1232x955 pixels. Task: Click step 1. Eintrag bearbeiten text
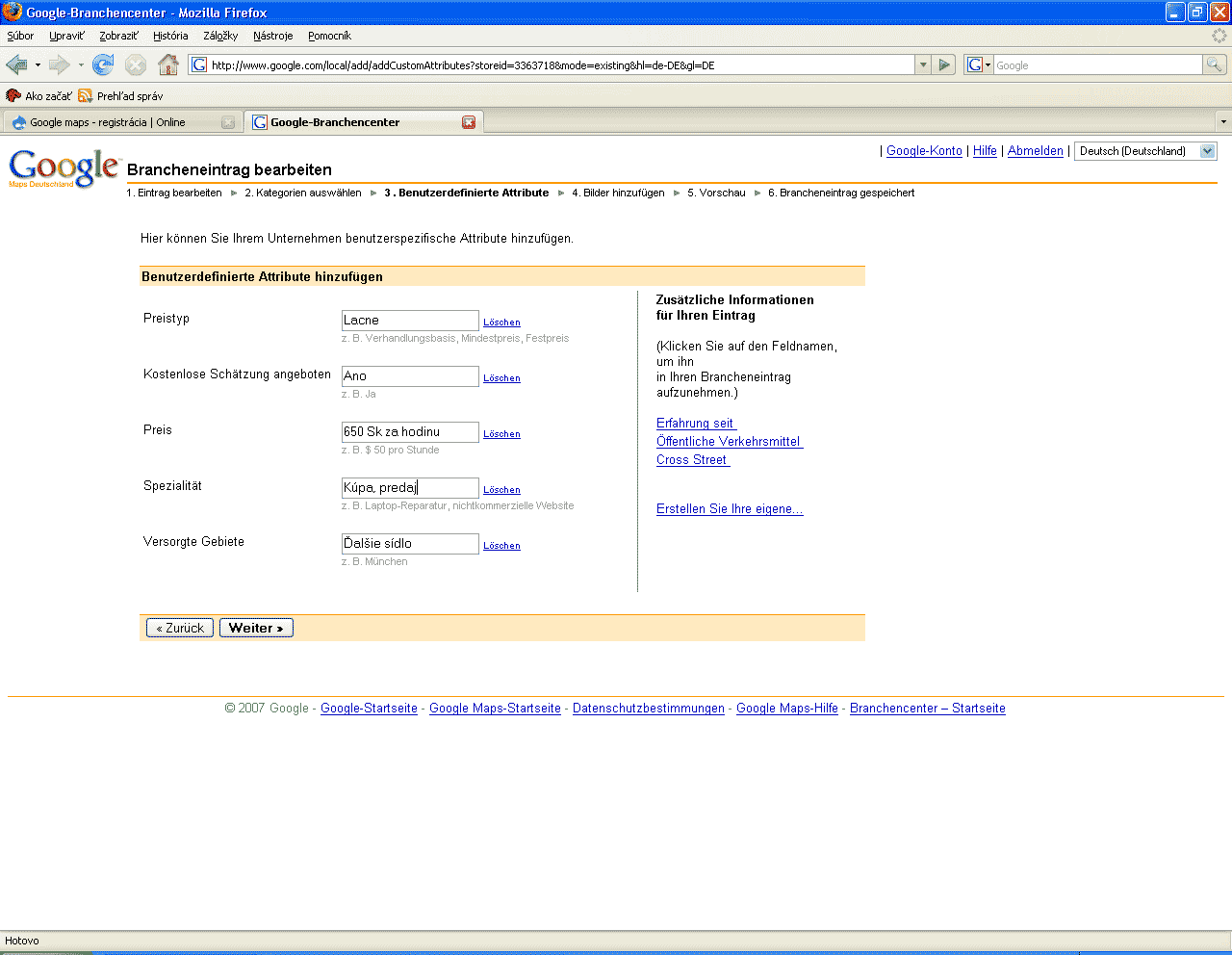pos(174,193)
